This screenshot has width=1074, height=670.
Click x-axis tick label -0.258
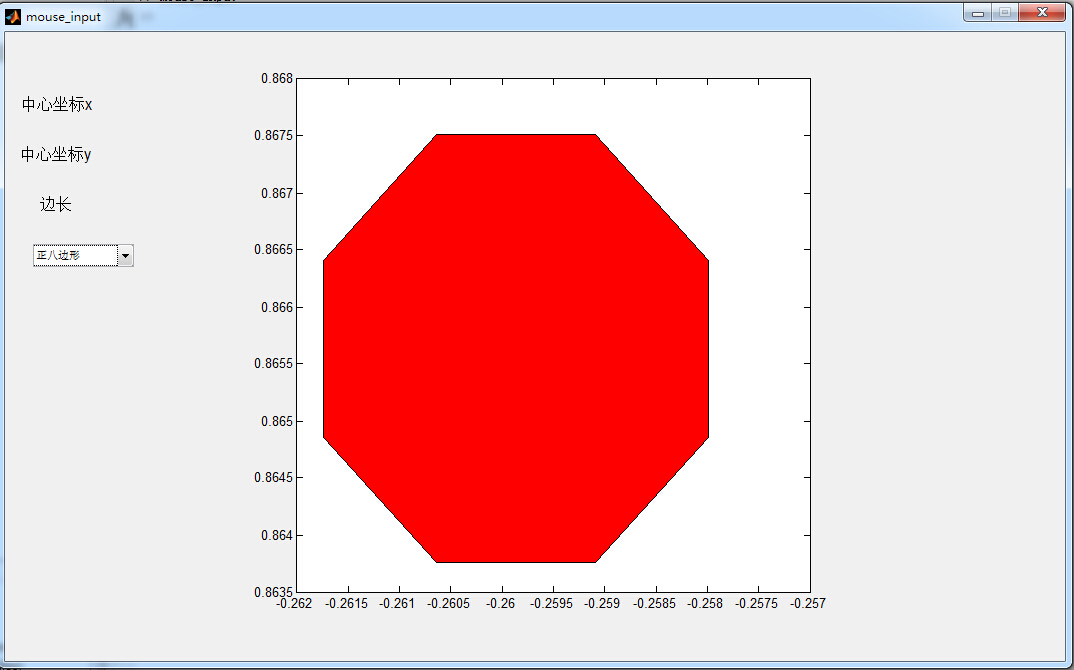705,604
